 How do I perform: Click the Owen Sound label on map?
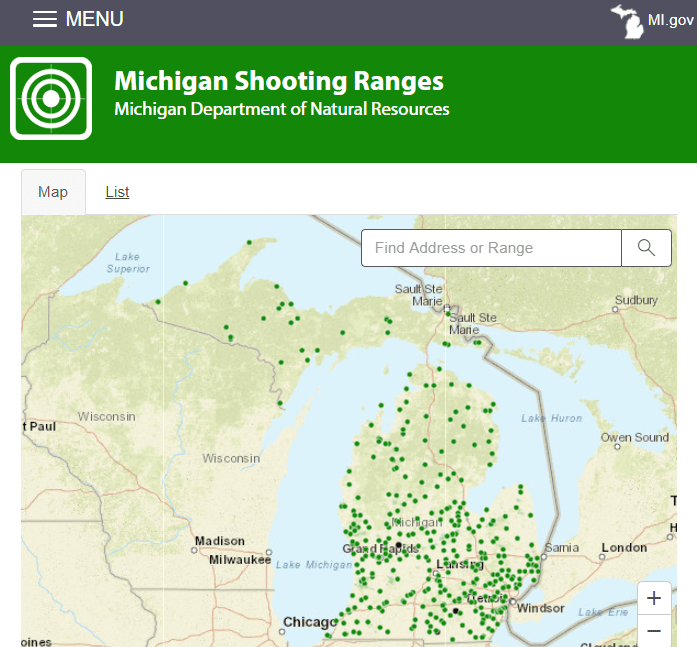click(635, 437)
